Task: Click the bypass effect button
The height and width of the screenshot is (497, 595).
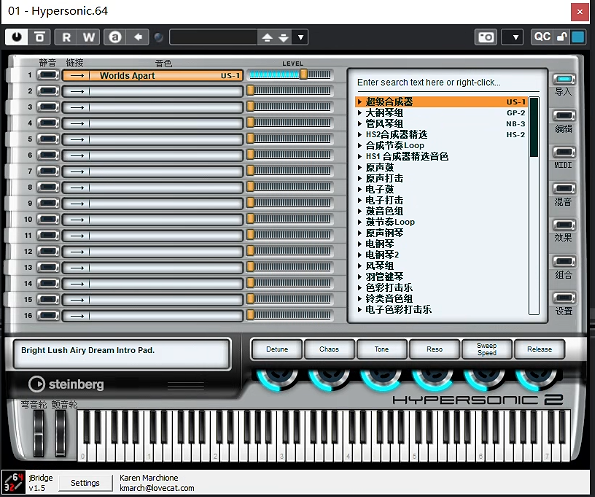Action: [x=39, y=37]
